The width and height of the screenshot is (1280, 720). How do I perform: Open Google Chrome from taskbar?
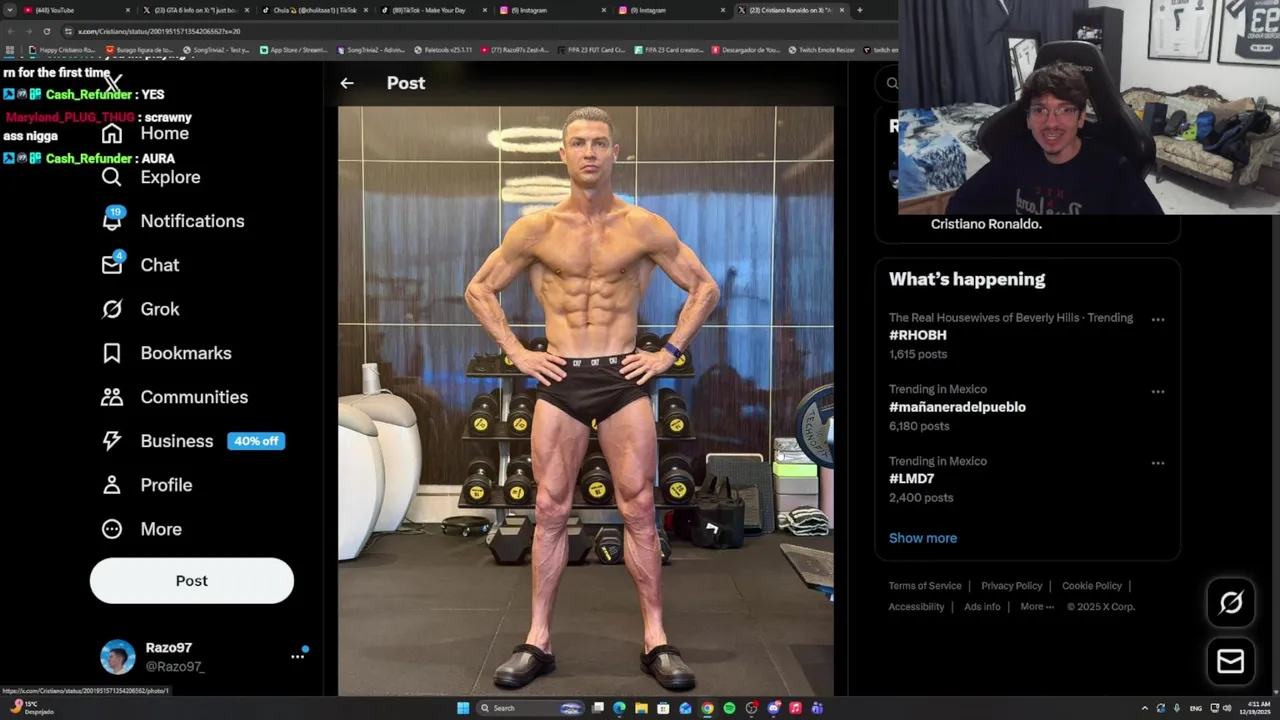click(x=707, y=708)
